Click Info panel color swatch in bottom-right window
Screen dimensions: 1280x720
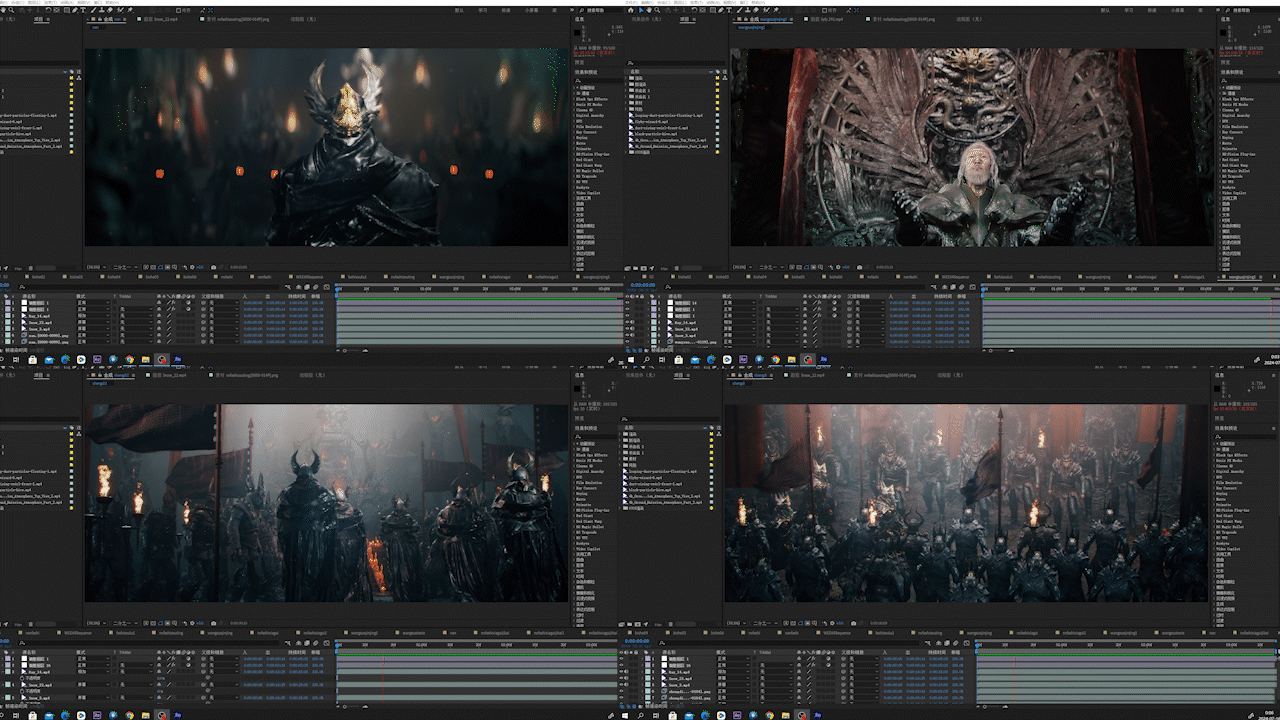tap(1217, 389)
